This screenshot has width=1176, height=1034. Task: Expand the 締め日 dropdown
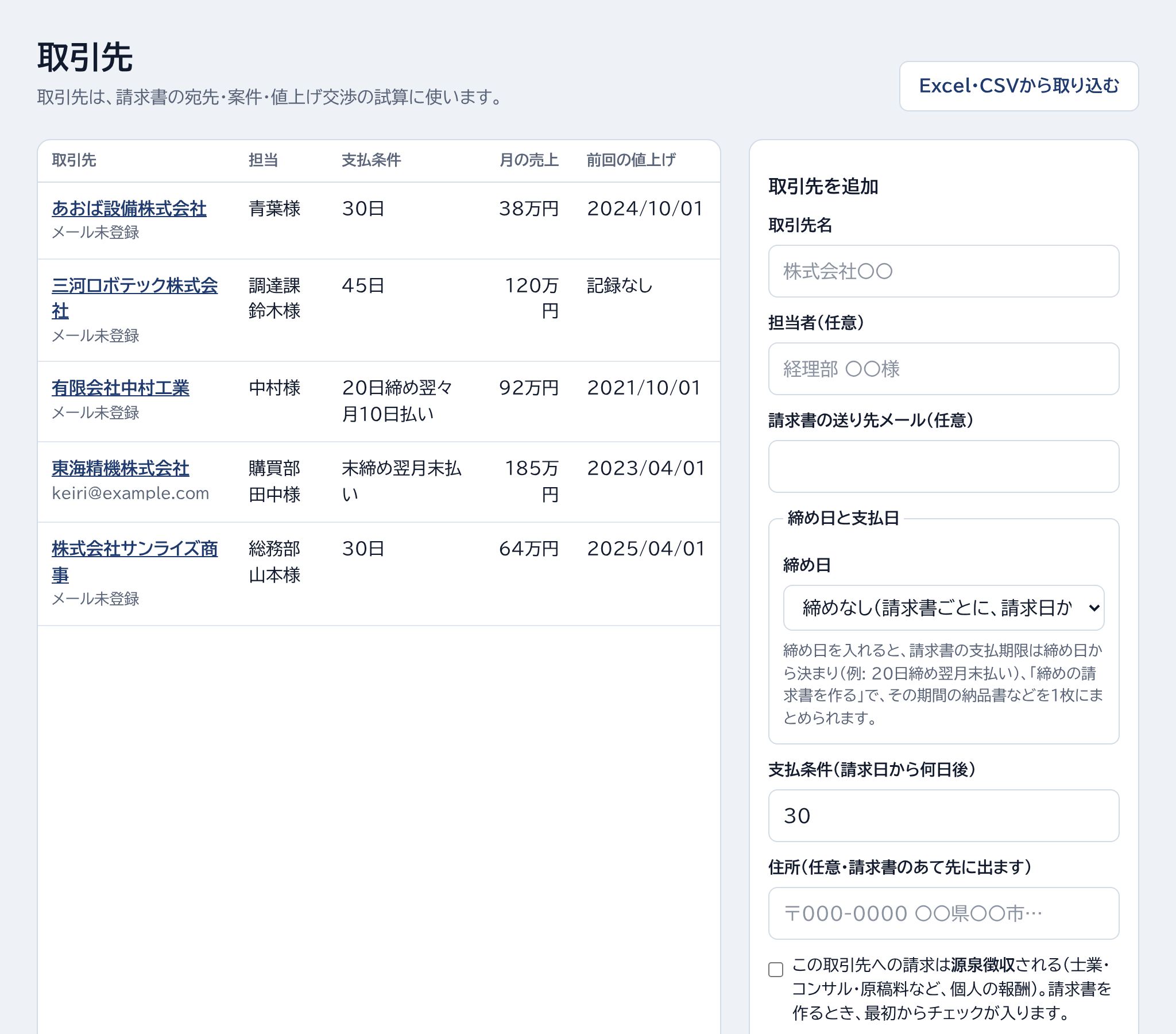pyautogui.click(x=943, y=607)
